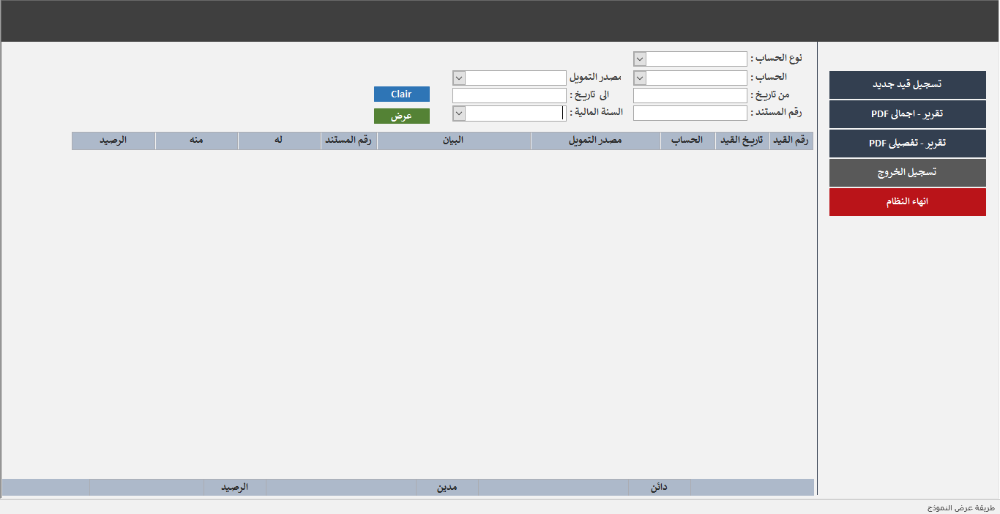Expand the مصدر التمويل dropdown arrow
The image size is (1000, 514).
(459, 78)
